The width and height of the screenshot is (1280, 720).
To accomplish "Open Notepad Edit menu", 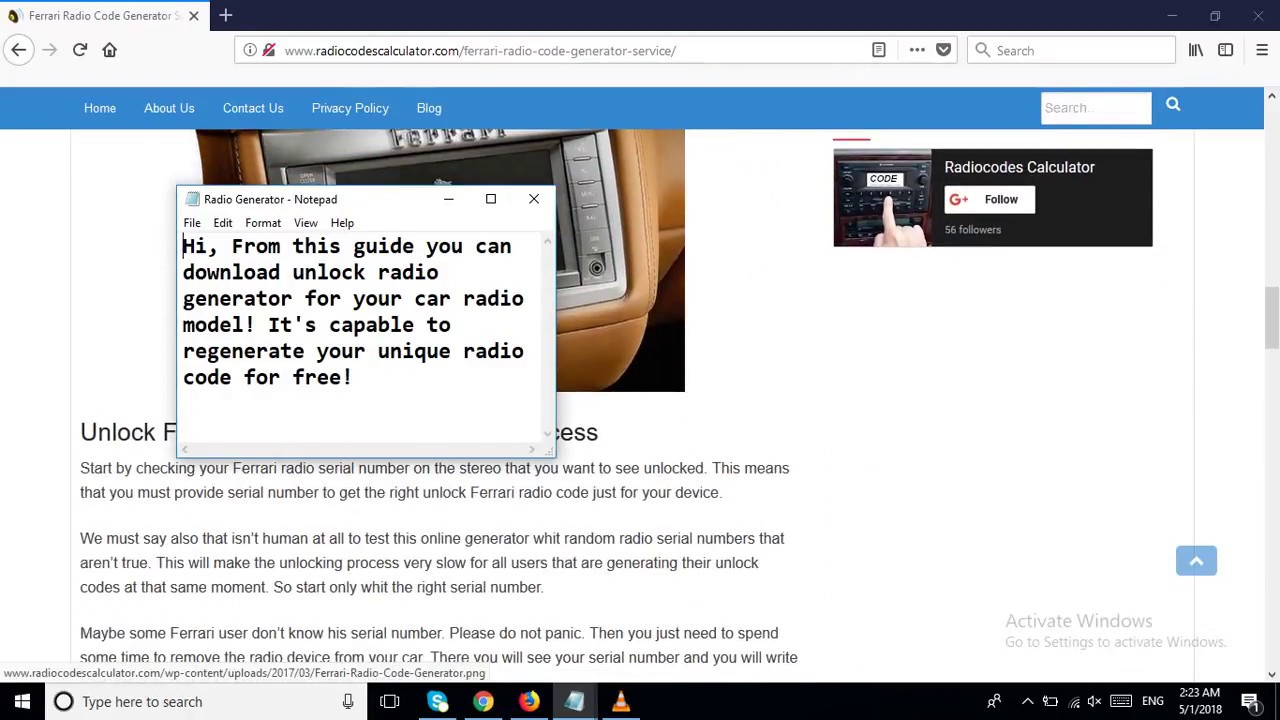I will coord(223,223).
